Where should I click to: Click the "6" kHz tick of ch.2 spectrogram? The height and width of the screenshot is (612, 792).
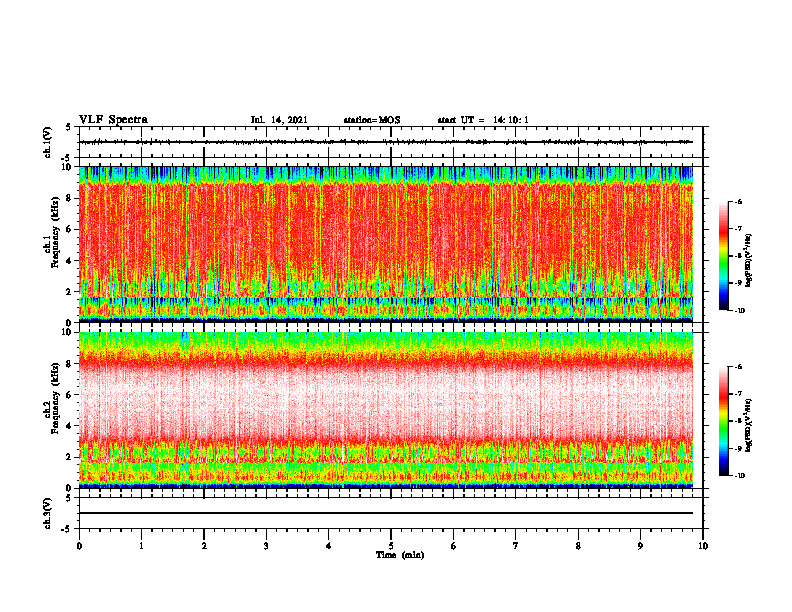pyautogui.click(x=69, y=395)
